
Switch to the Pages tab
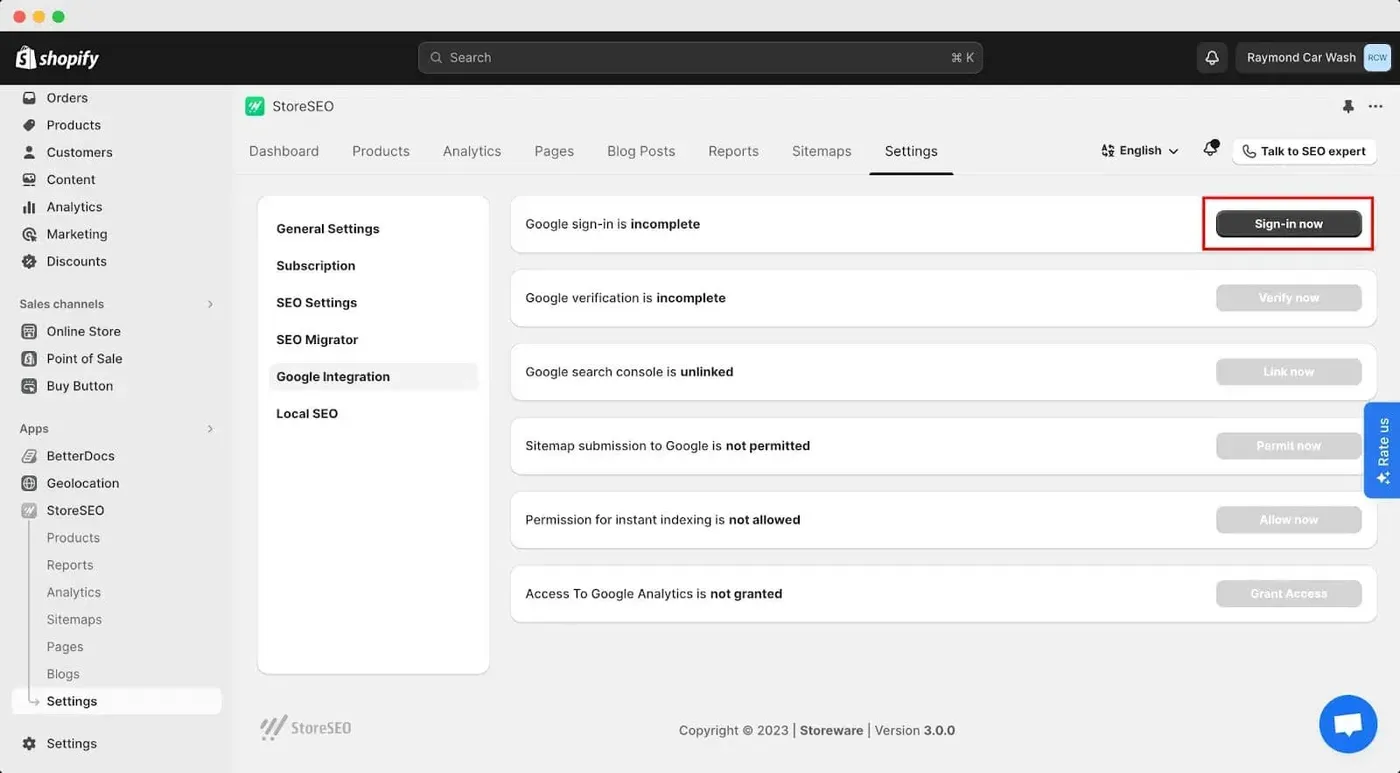pos(554,151)
